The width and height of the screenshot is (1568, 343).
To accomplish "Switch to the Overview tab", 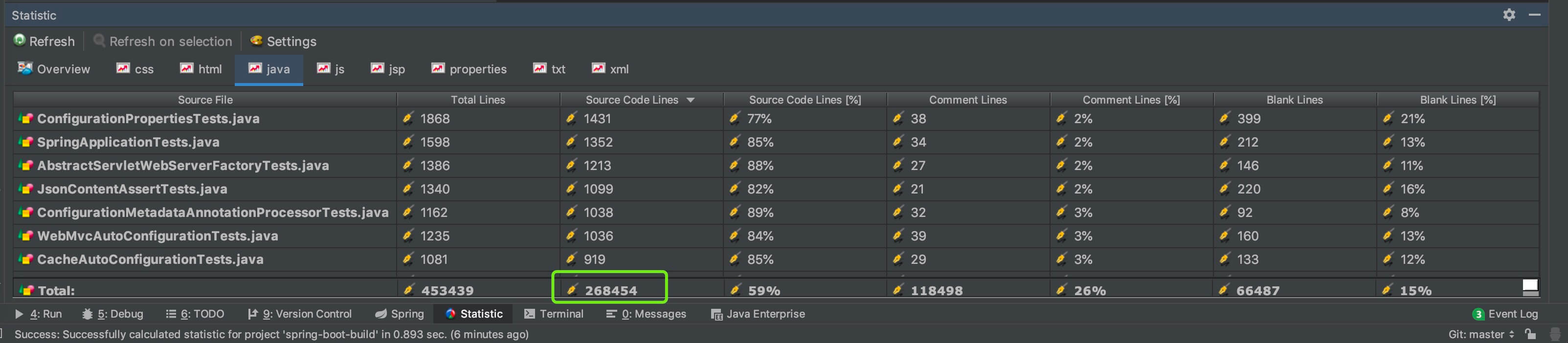I will coord(54,69).
